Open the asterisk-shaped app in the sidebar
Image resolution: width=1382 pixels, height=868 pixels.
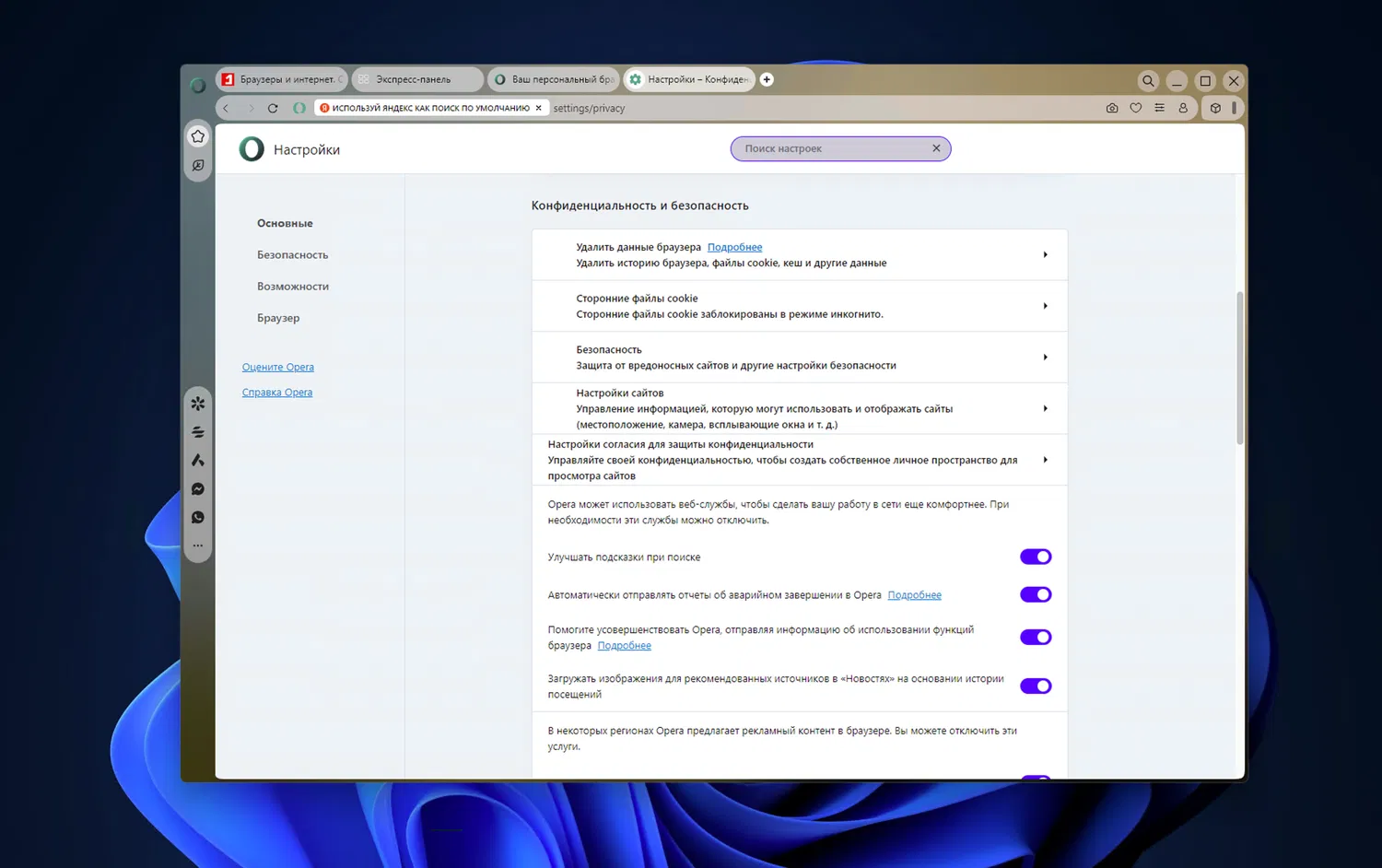(198, 404)
